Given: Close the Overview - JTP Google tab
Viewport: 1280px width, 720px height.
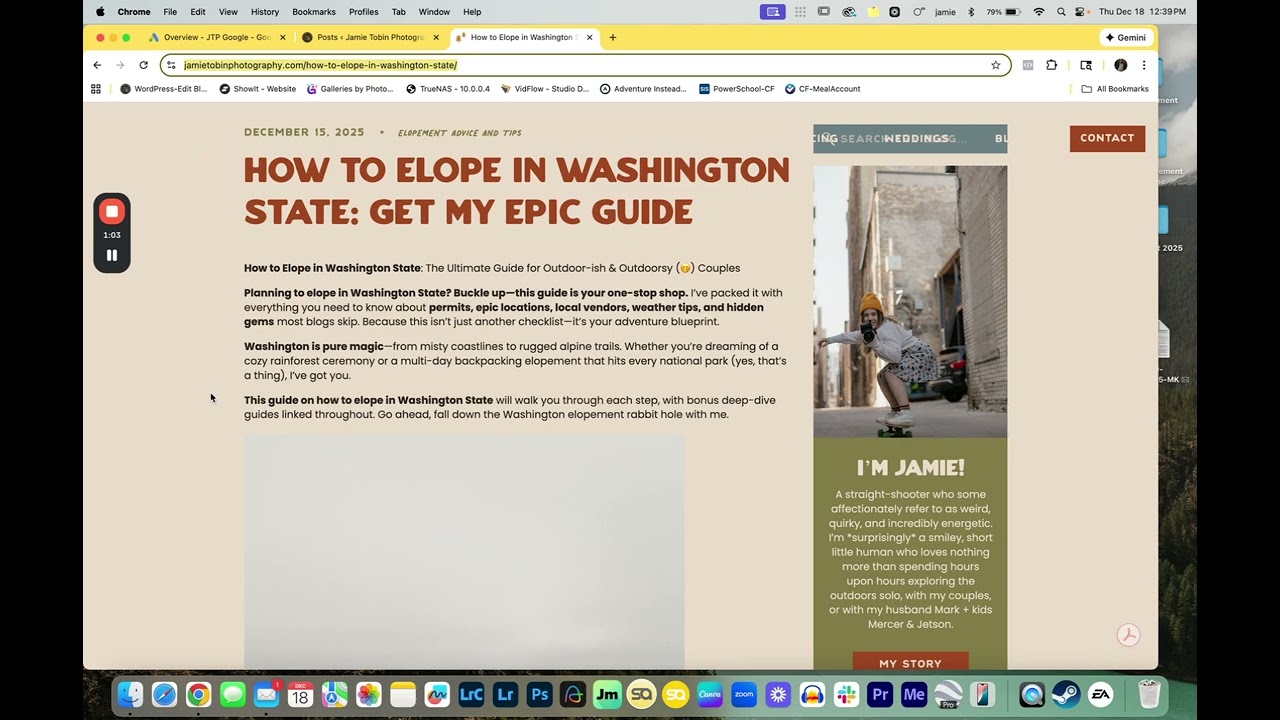Looking at the screenshot, I should click(x=283, y=37).
